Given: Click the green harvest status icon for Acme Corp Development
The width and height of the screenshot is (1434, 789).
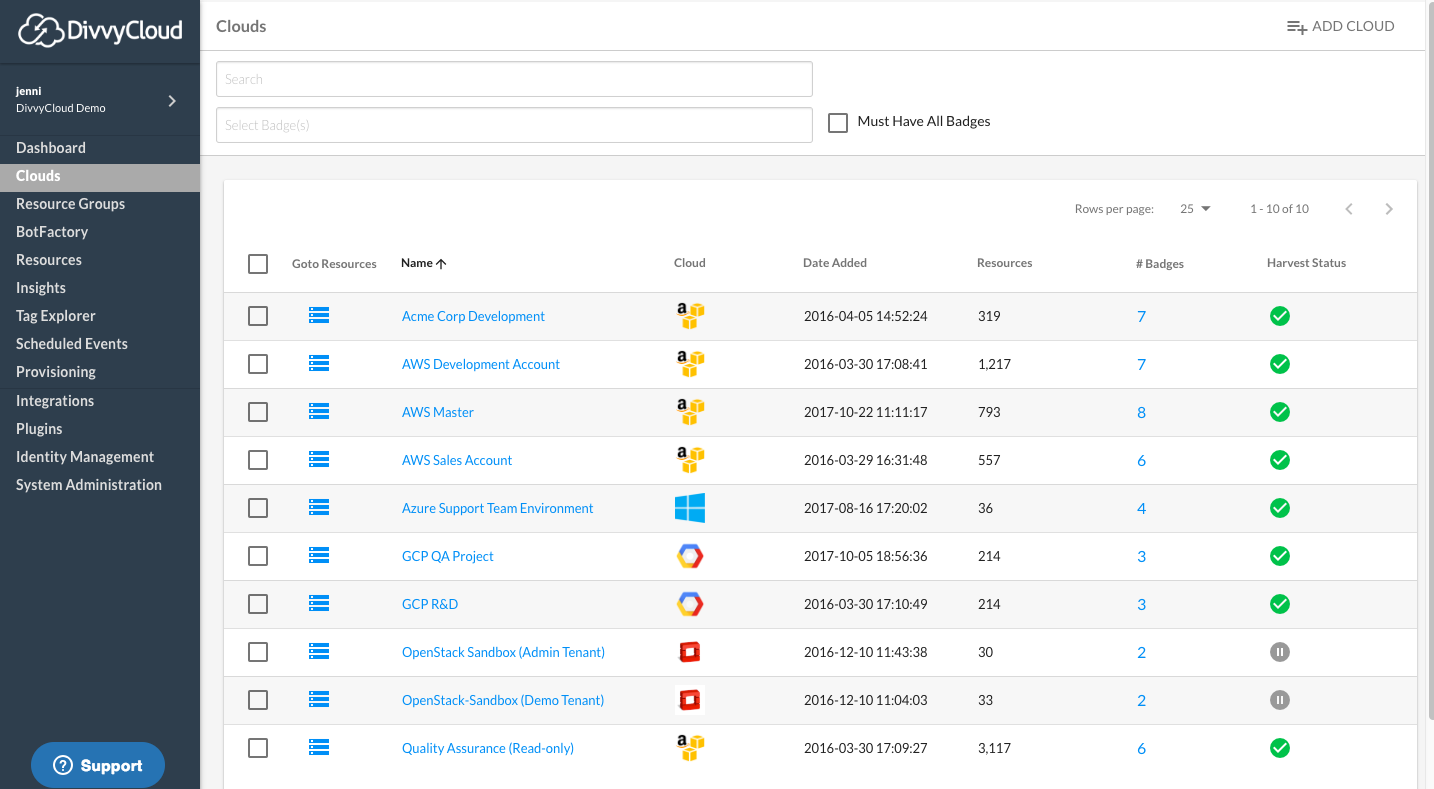Looking at the screenshot, I should click(1279, 316).
